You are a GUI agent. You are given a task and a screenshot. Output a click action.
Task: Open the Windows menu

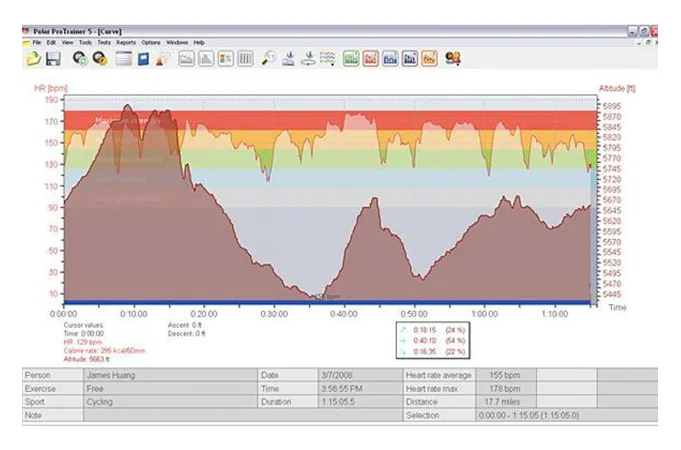177,43
